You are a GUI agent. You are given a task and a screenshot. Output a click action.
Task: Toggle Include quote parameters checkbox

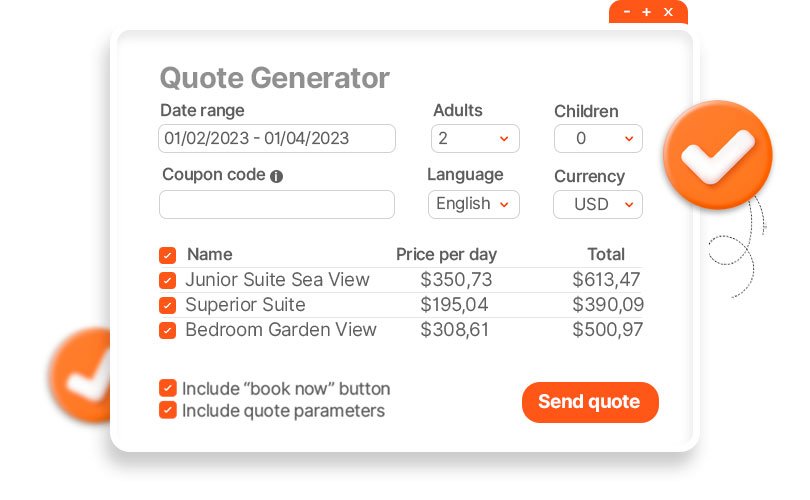(x=168, y=410)
